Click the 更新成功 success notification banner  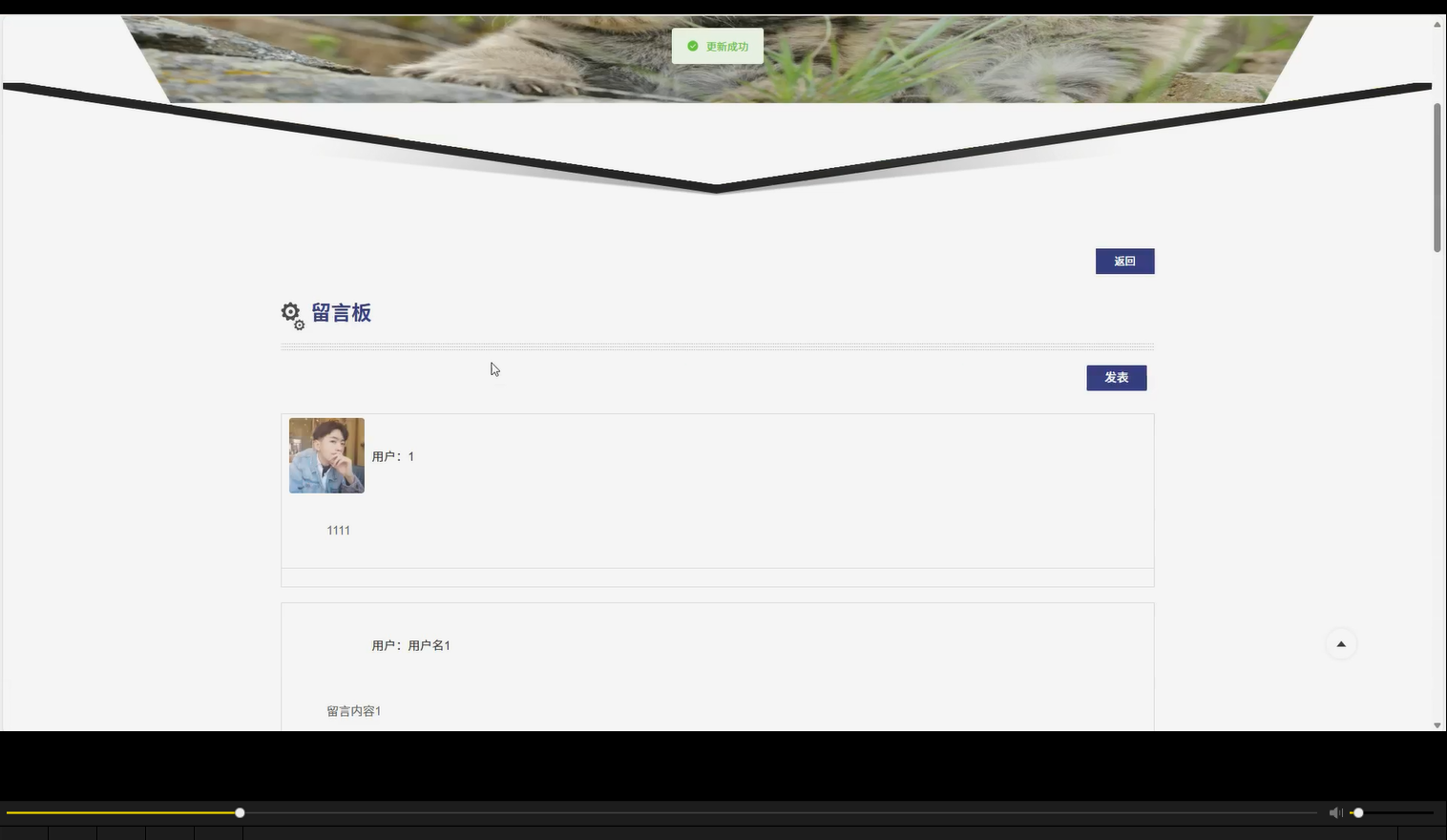pyautogui.click(x=718, y=45)
